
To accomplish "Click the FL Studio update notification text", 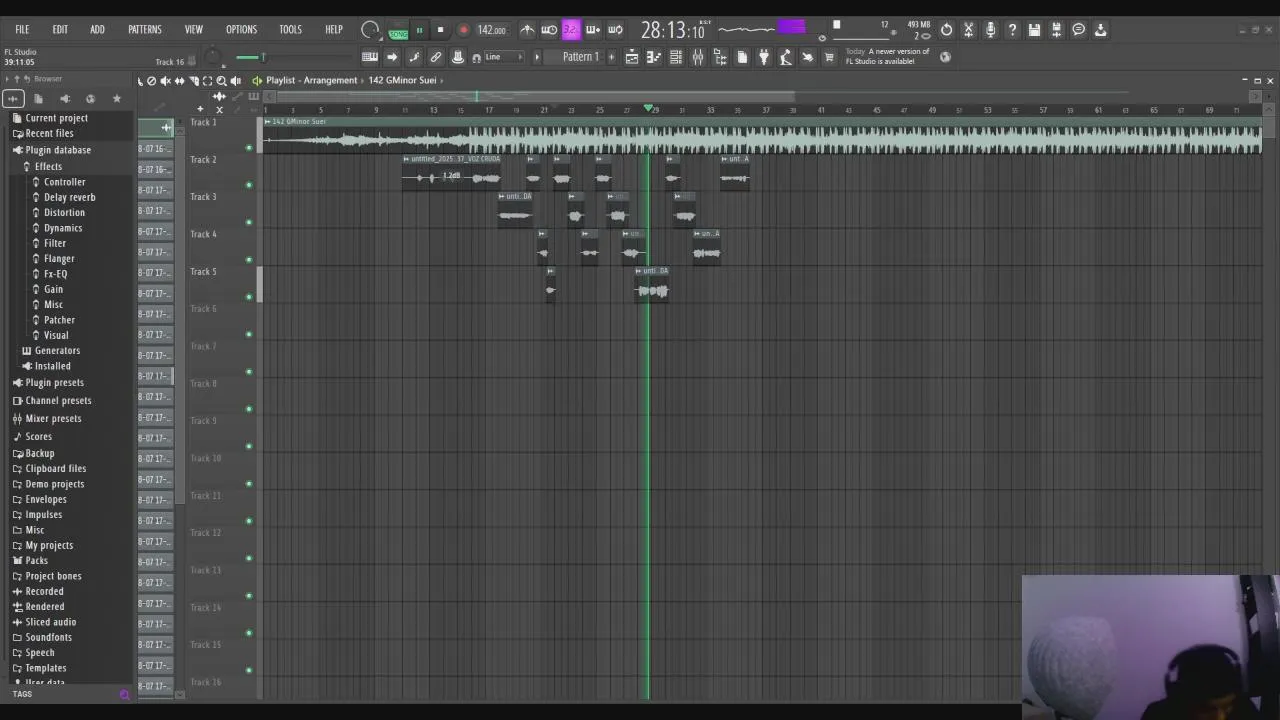I will pos(887,56).
